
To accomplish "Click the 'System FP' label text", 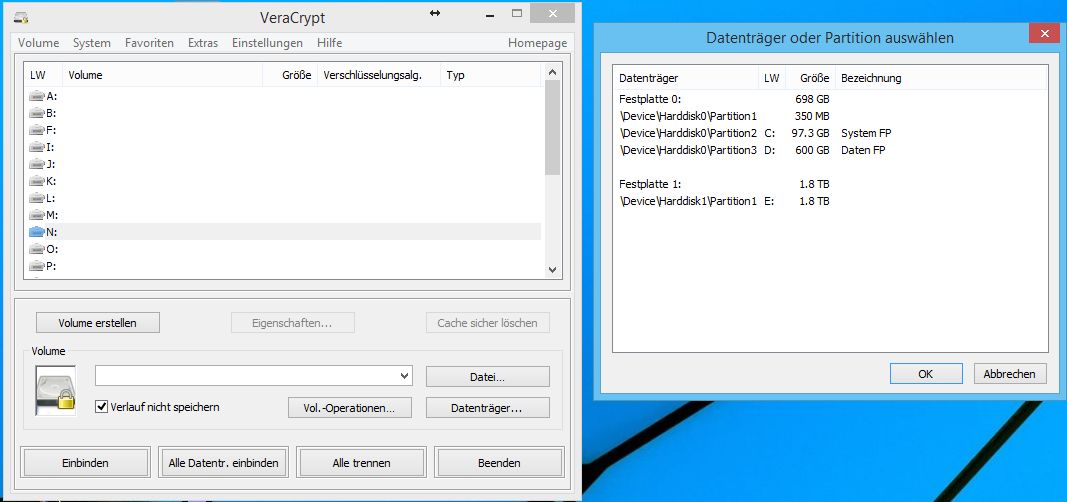I will [866, 133].
